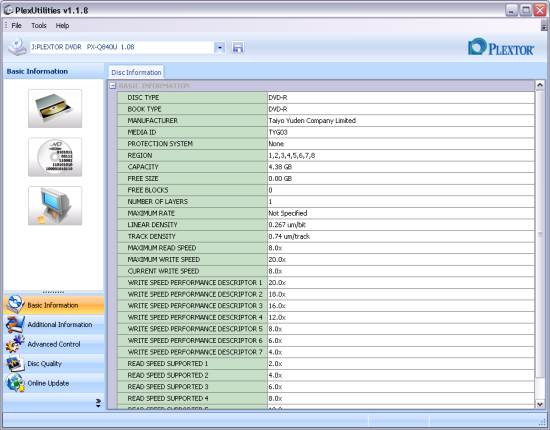Click the MEDIA ID value TYG03
This screenshot has height=430, width=550.
(278, 132)
